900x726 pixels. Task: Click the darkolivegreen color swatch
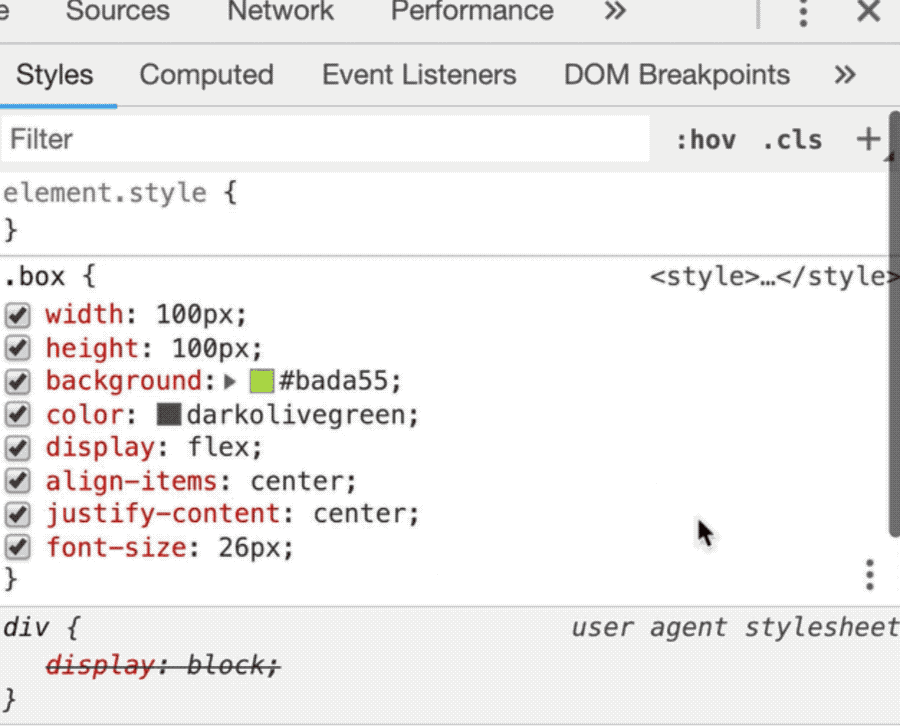pyautogui.click(x=169, y=415)
